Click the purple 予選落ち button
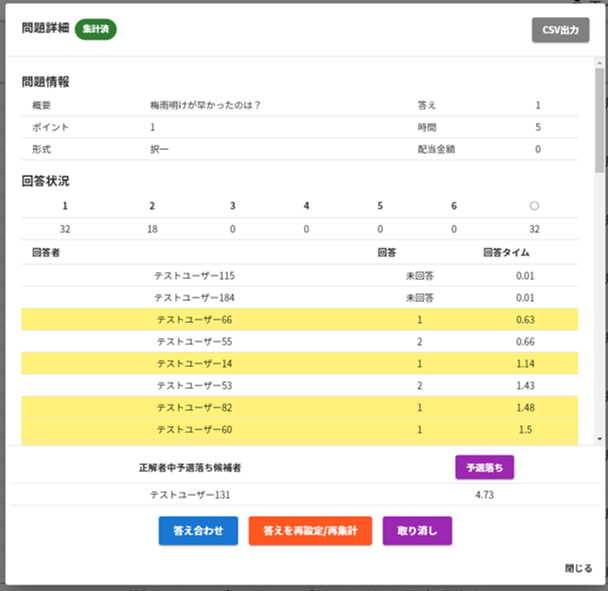Image resolution: width=608 pixels, height=591 pixels. click(x=484, y=467)
